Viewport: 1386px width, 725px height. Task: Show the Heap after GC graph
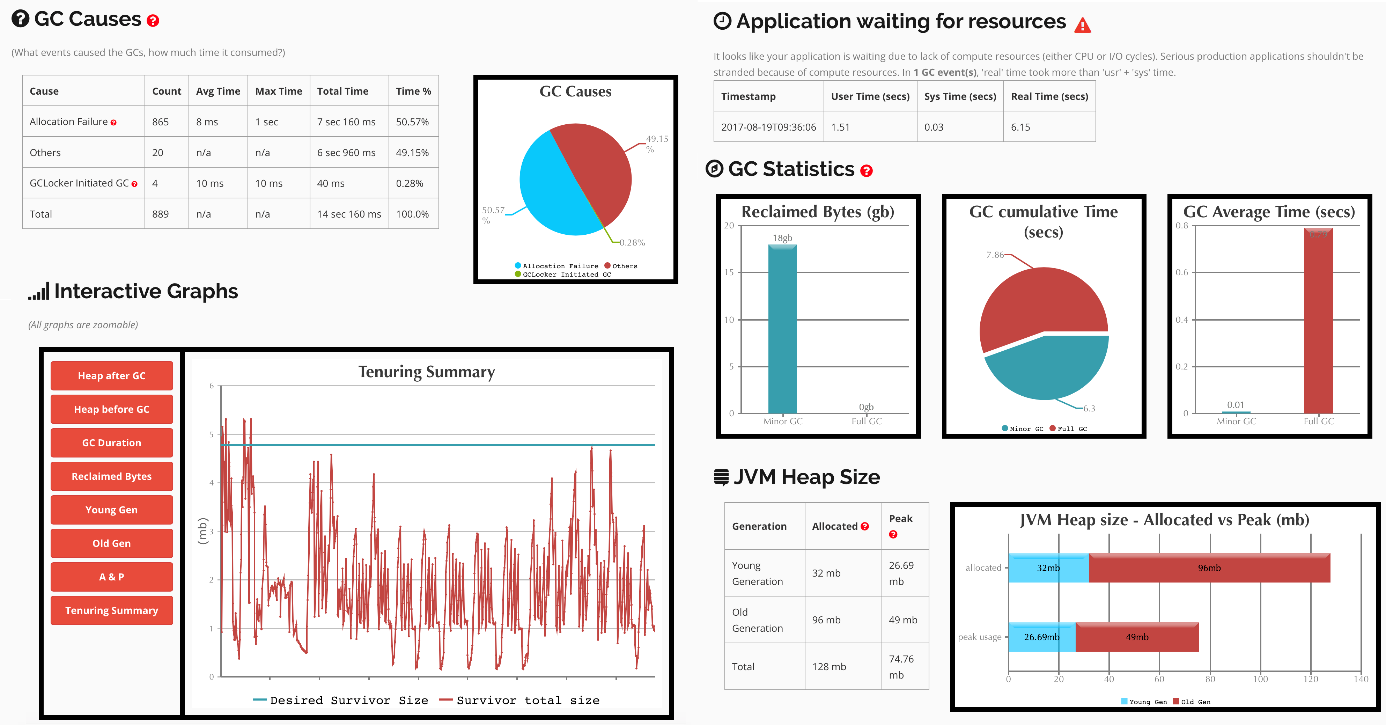tap(112, 376)
